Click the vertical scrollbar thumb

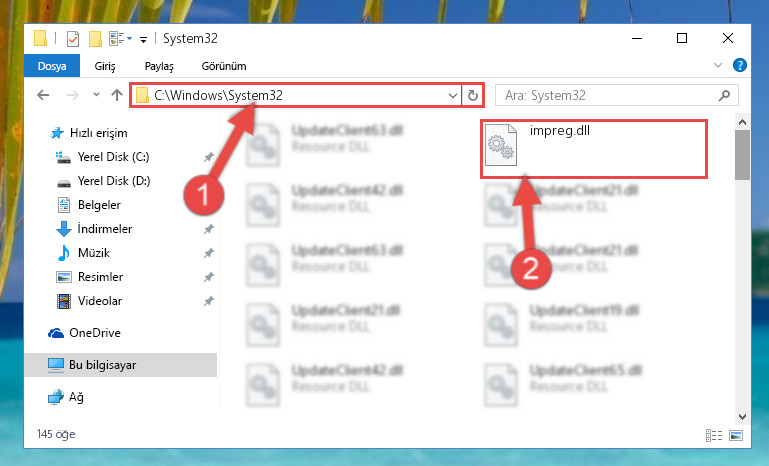pos(742,155)
